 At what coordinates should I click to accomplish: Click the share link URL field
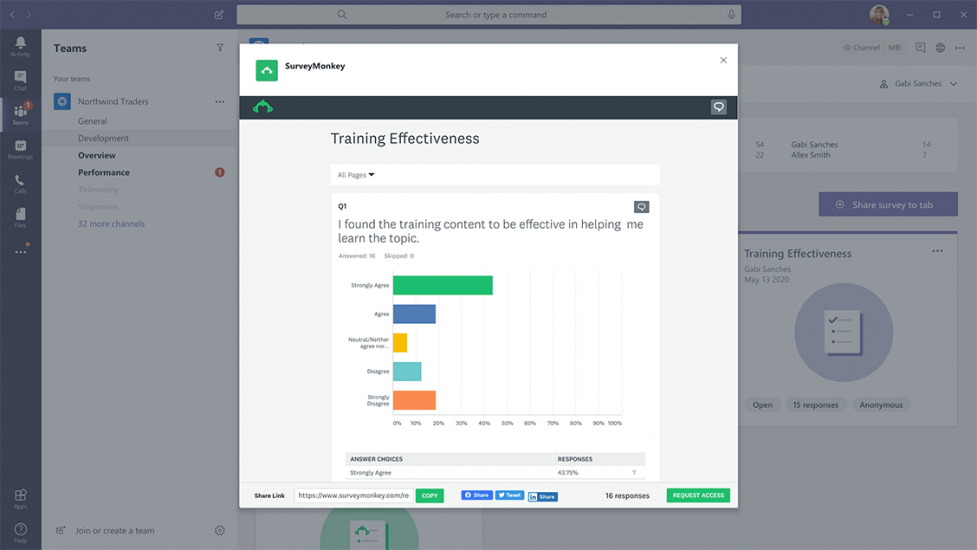[353, 496]
